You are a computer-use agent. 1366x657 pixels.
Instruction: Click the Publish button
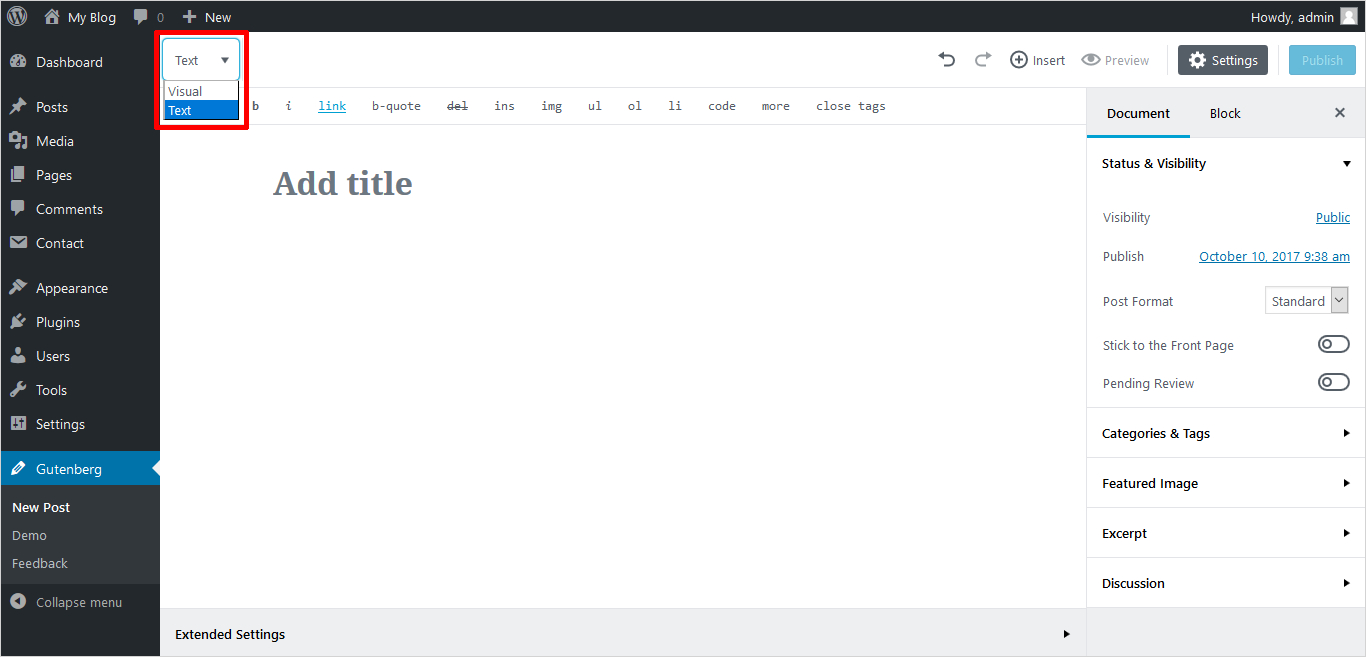pos(1322,60)
